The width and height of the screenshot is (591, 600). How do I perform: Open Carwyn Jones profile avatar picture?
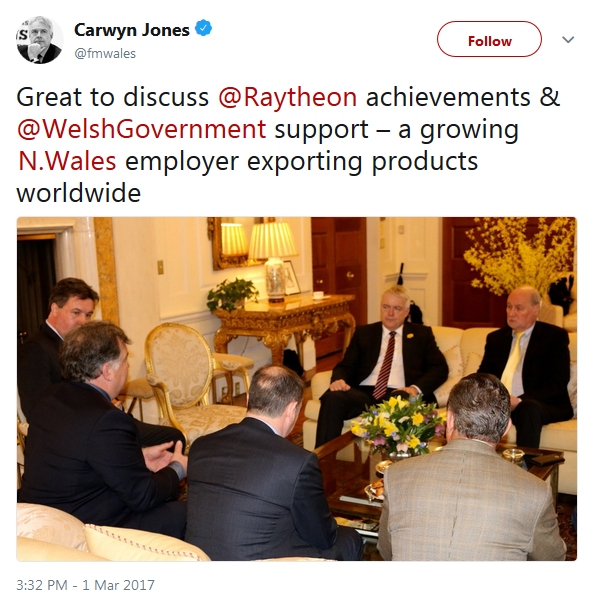pyautogui.click(x=39, y=40)
